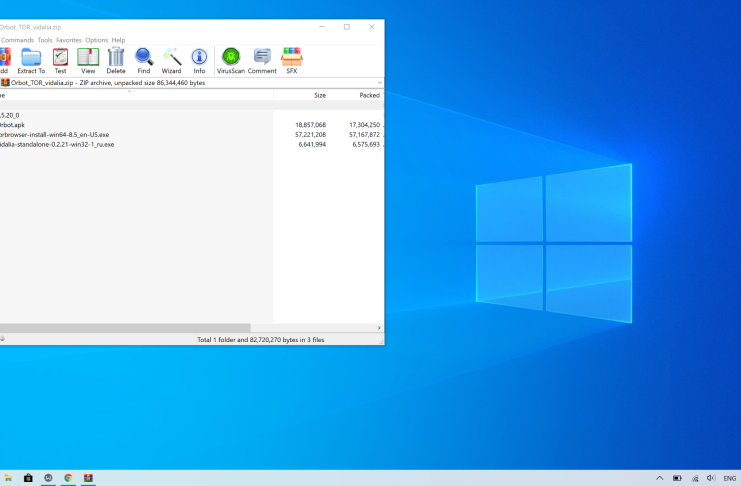
Task: Close the WinRAR window
Action: (371, 27)
